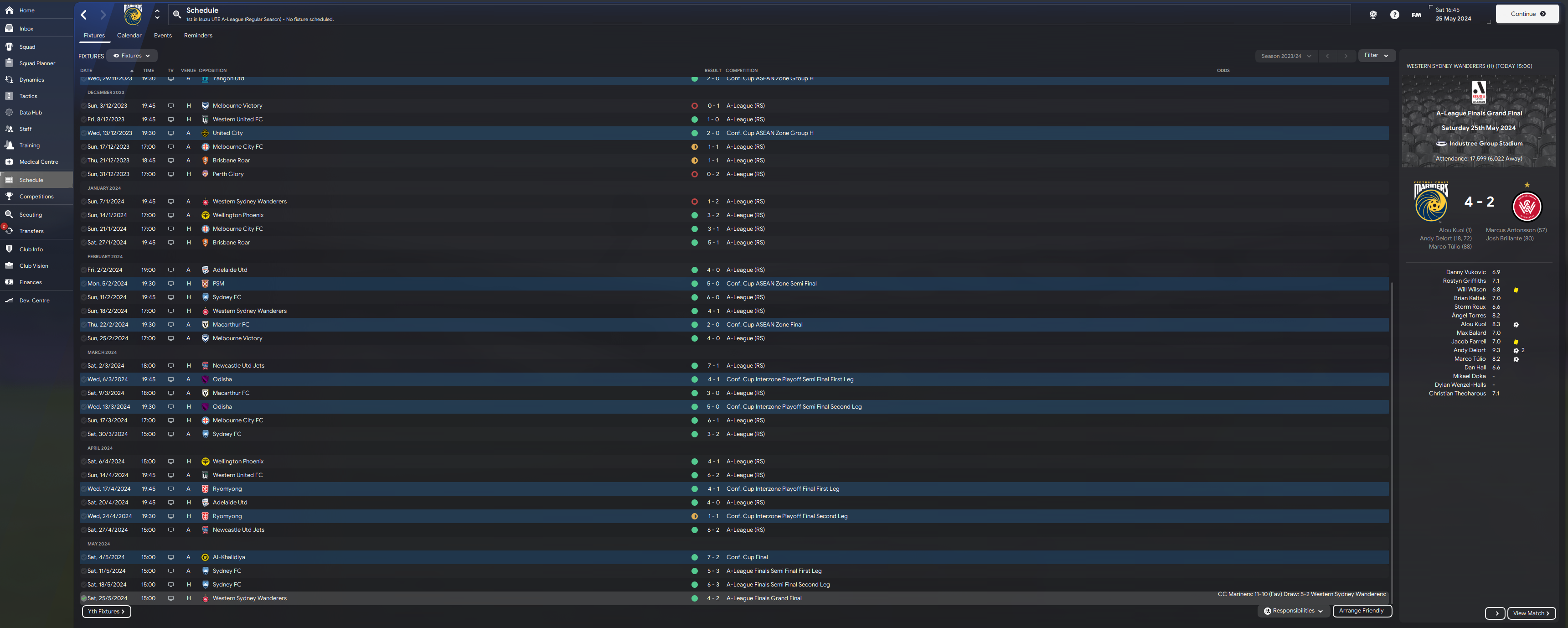
Task: Open the Squad sidebar icon
Action: click(x=9, y=47)
